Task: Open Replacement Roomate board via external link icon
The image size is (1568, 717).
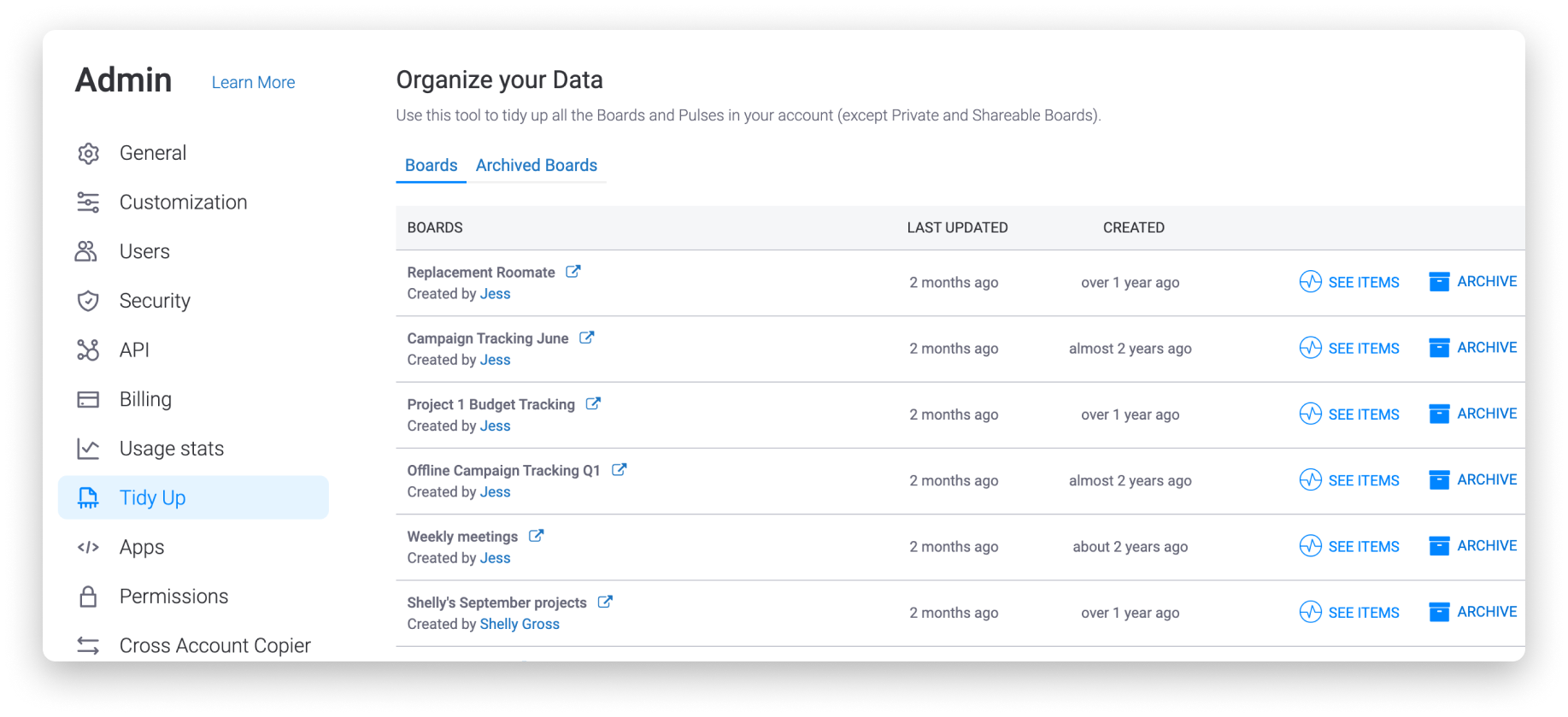Action: pyautogui.click(x=573, y=271)
